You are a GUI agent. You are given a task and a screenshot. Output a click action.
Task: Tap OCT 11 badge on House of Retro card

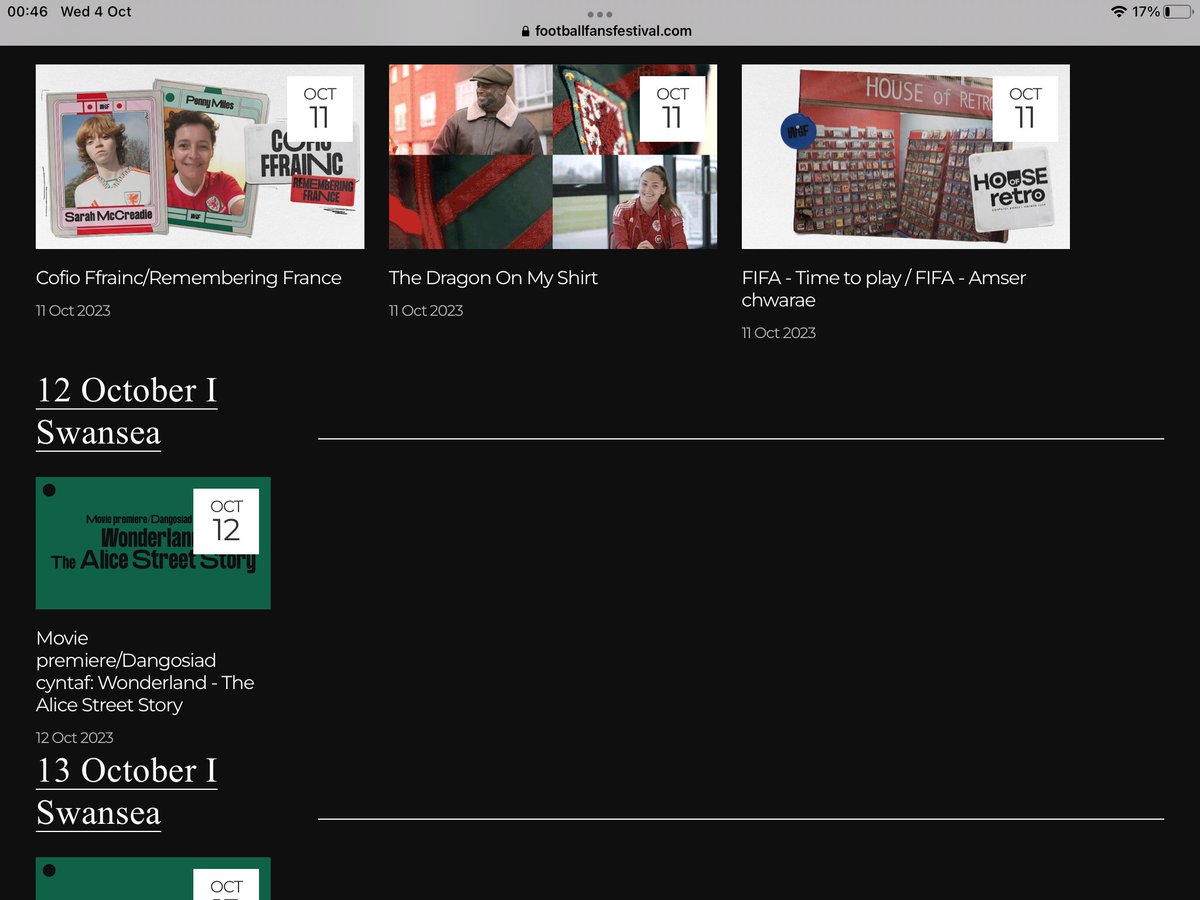pos(1025,109)
